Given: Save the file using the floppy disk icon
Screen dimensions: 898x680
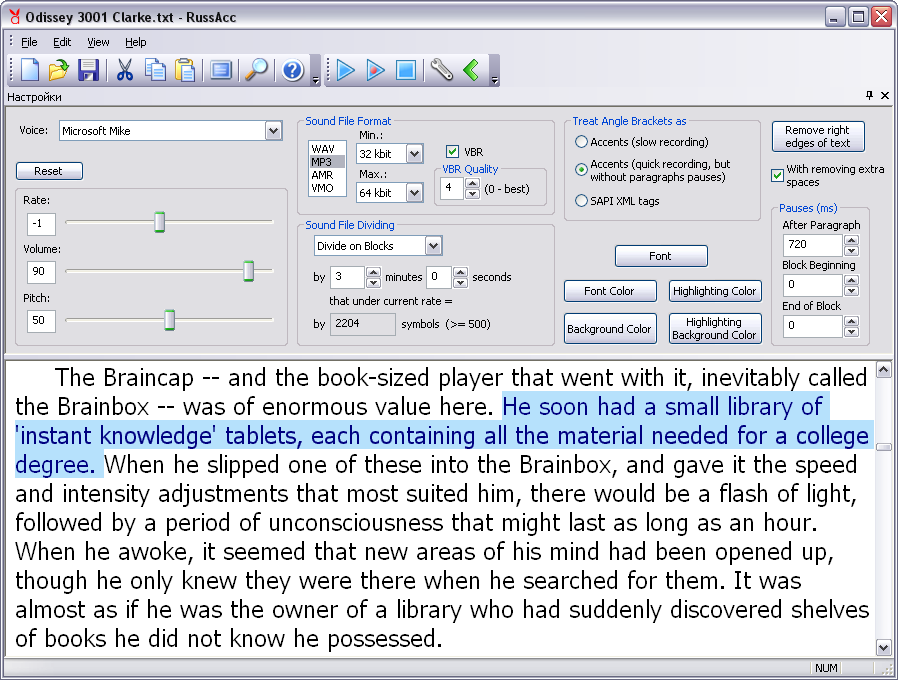Looking at the screenshot, I should (88, 70).
